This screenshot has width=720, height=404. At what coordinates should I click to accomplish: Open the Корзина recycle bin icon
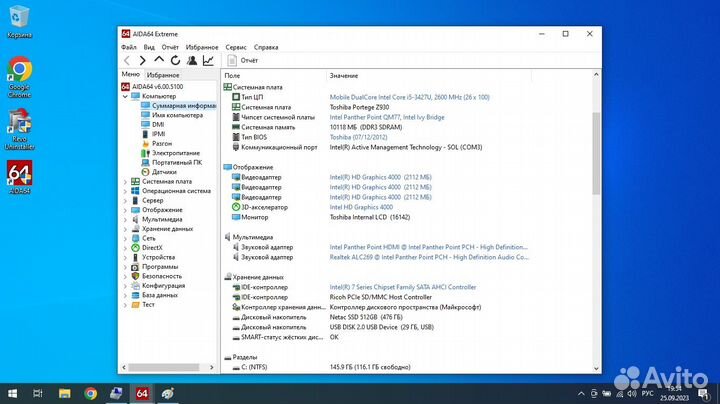19,22
